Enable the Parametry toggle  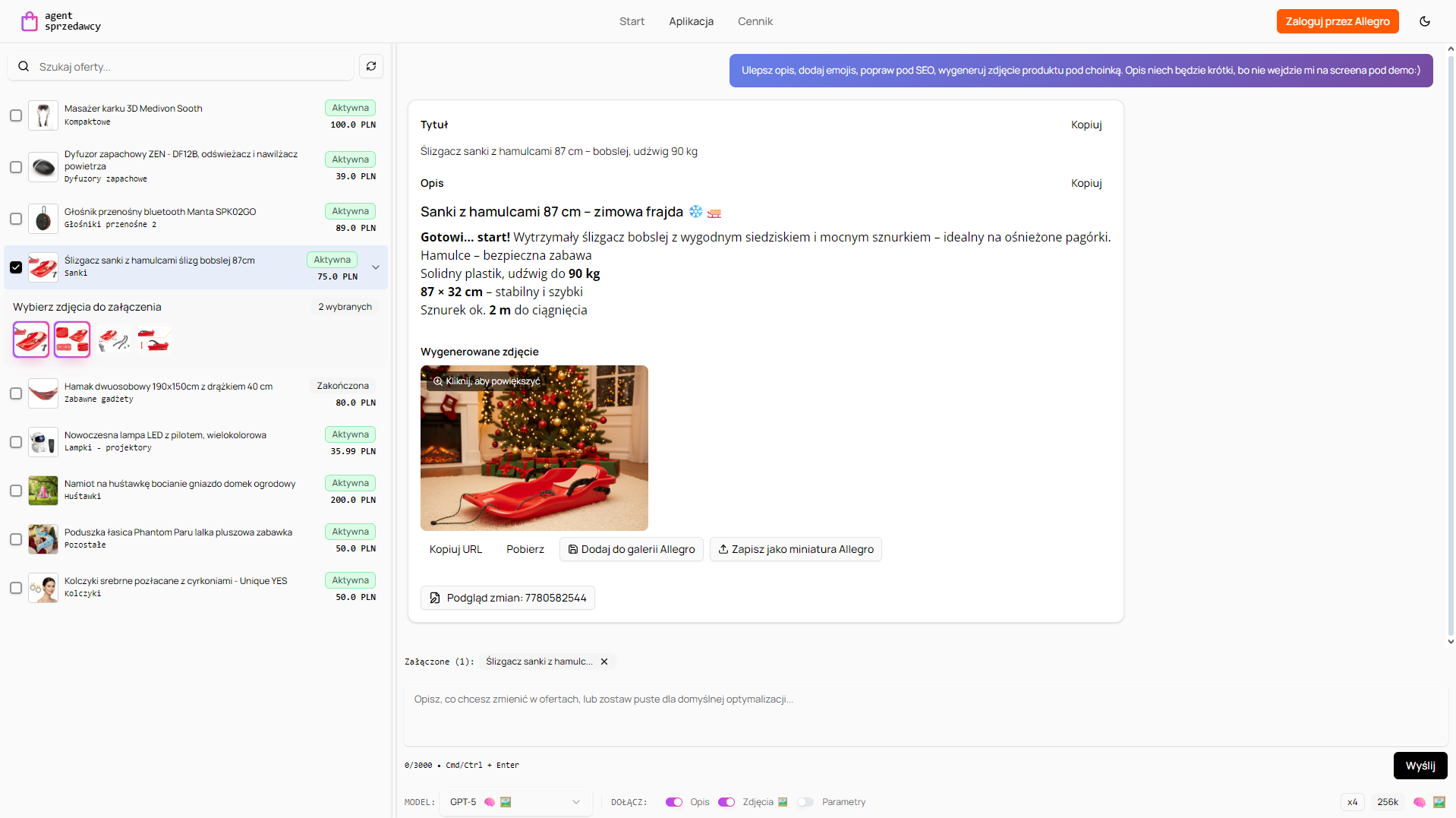(x=805, y=802)
